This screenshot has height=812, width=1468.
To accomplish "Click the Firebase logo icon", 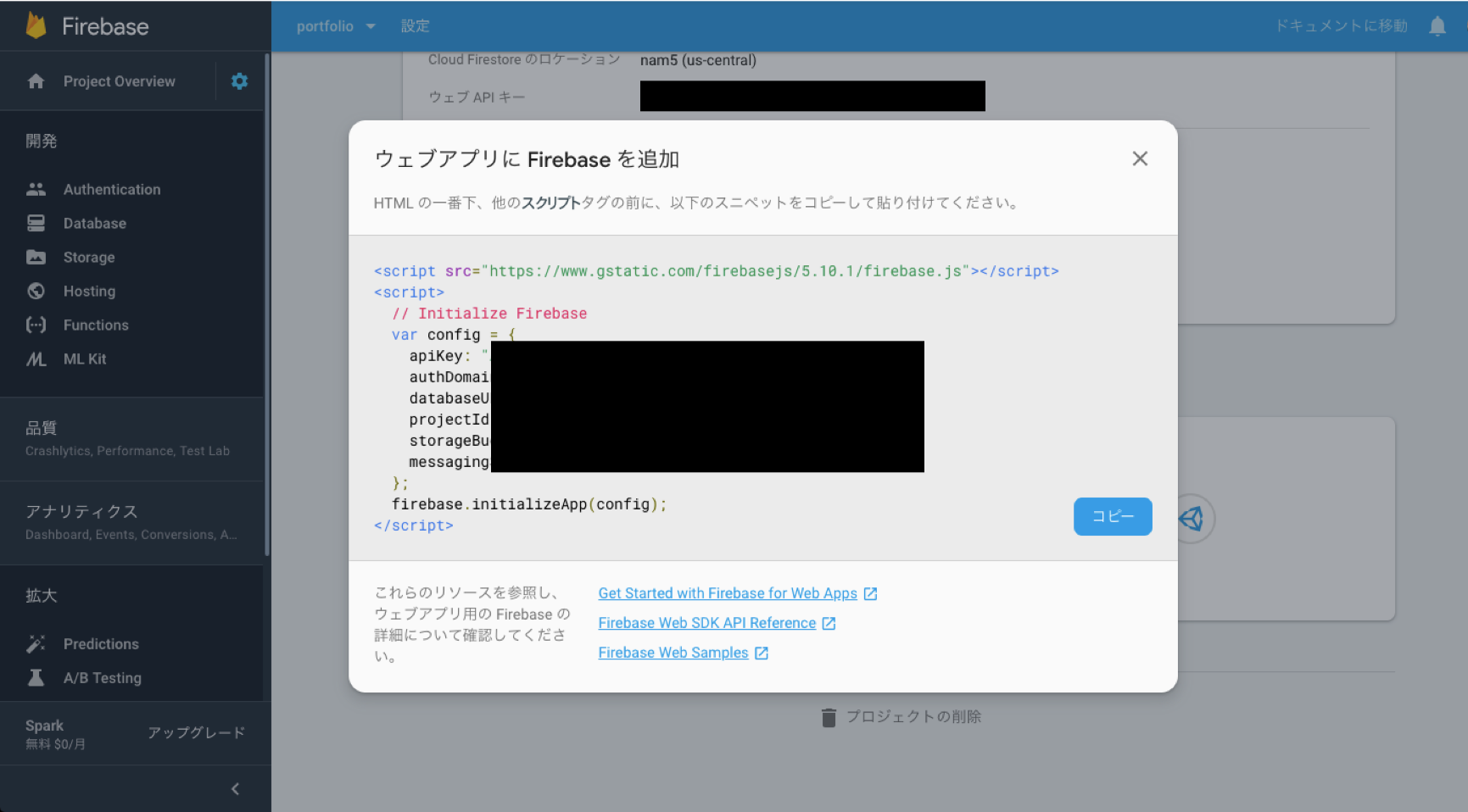I will (x=36, y=25).
